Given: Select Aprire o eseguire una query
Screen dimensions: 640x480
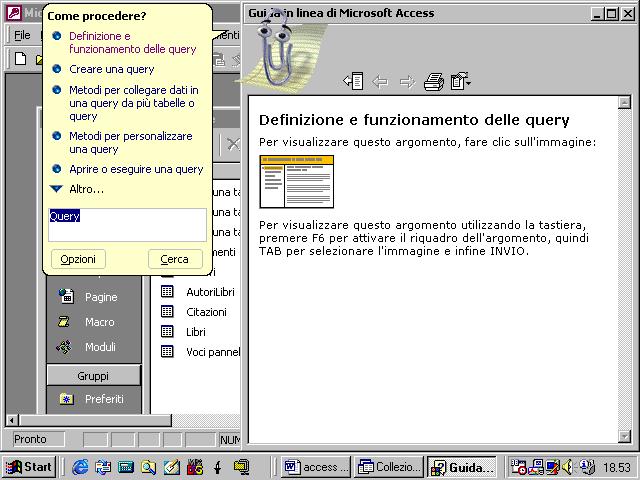Looking at the screenshot, I should tap(136, 169).
